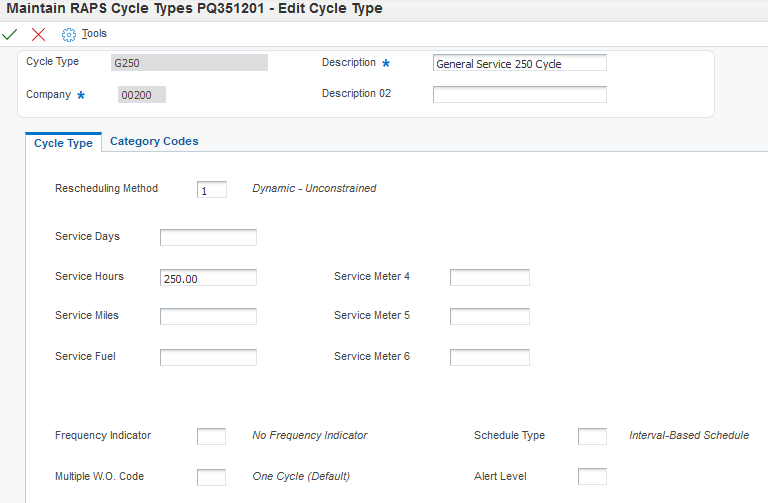Click the Tools gear icon
This screenshot has width=768, height=503.
[x=69, y=34]
